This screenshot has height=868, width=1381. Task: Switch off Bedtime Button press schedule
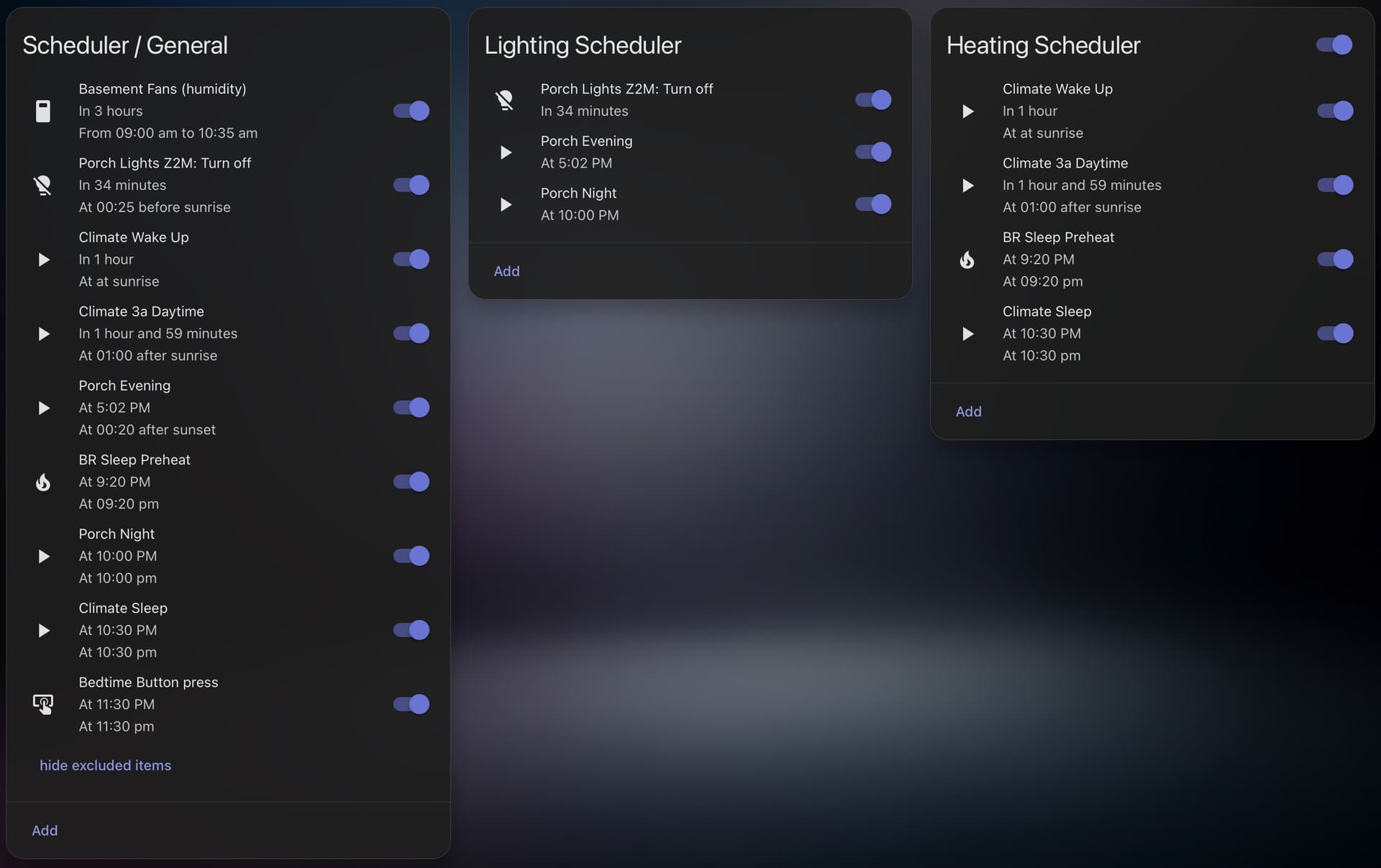tap(411, 704)
